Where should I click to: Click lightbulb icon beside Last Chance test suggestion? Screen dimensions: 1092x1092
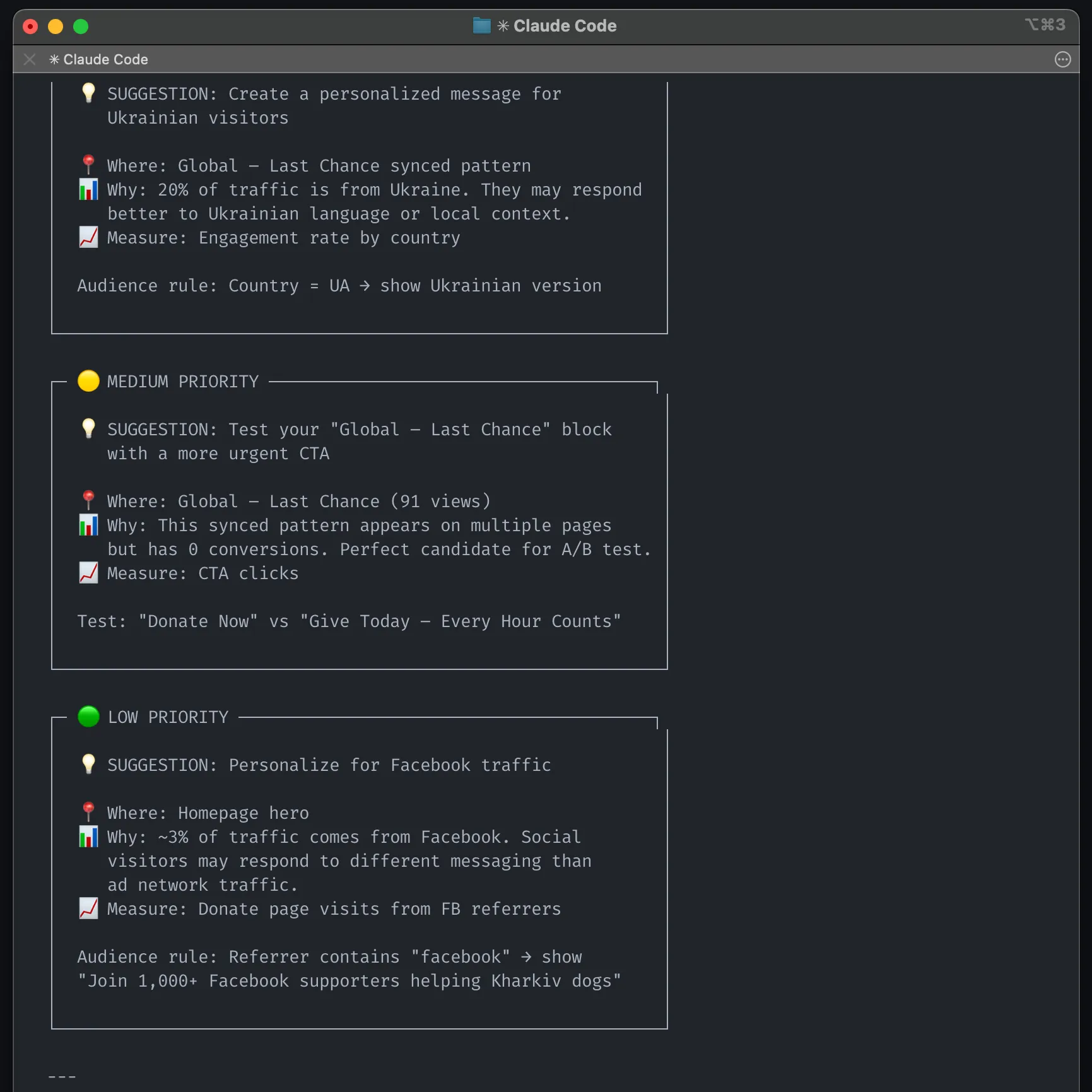coord(88,429)
